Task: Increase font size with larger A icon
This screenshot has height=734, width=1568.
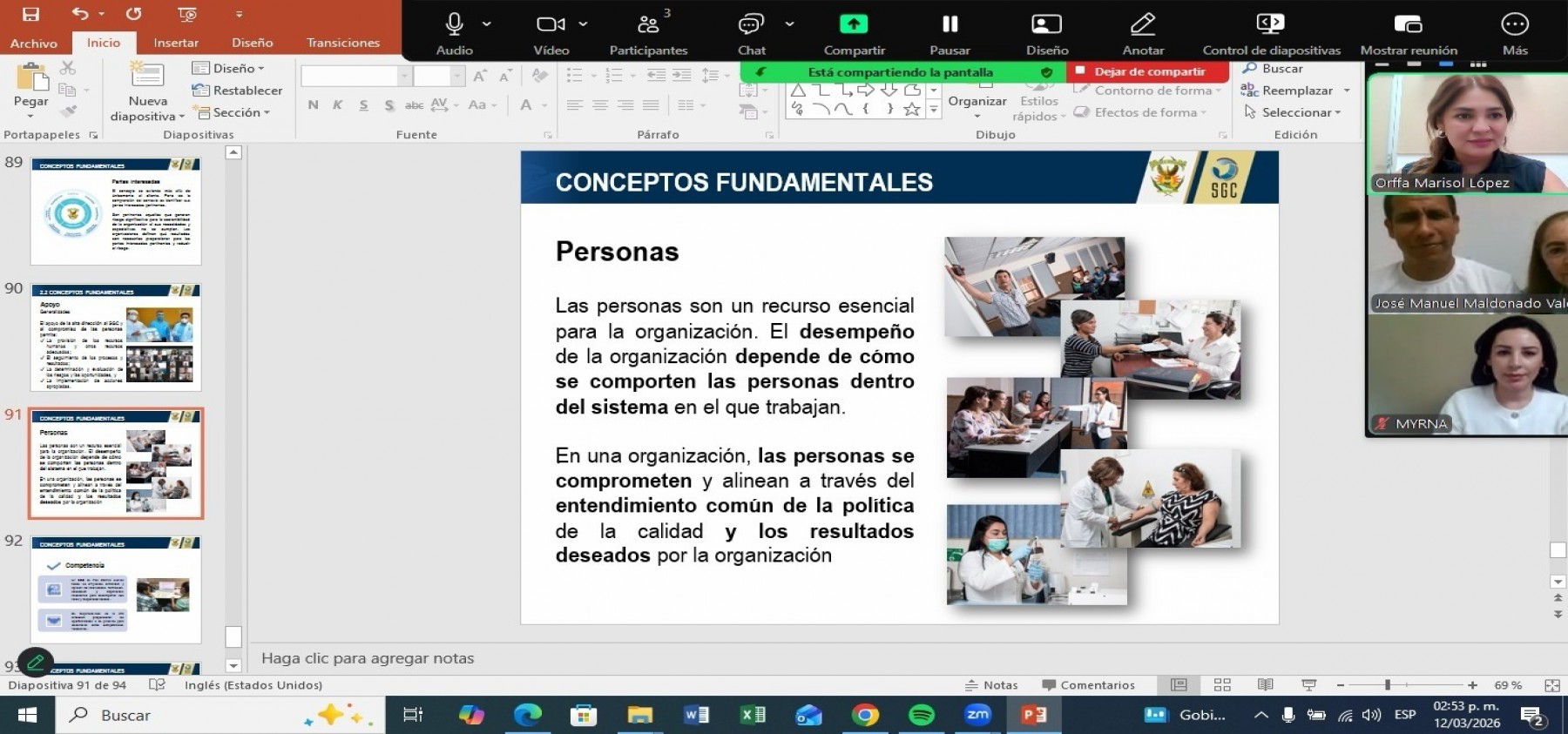Action: coord(480,77)
